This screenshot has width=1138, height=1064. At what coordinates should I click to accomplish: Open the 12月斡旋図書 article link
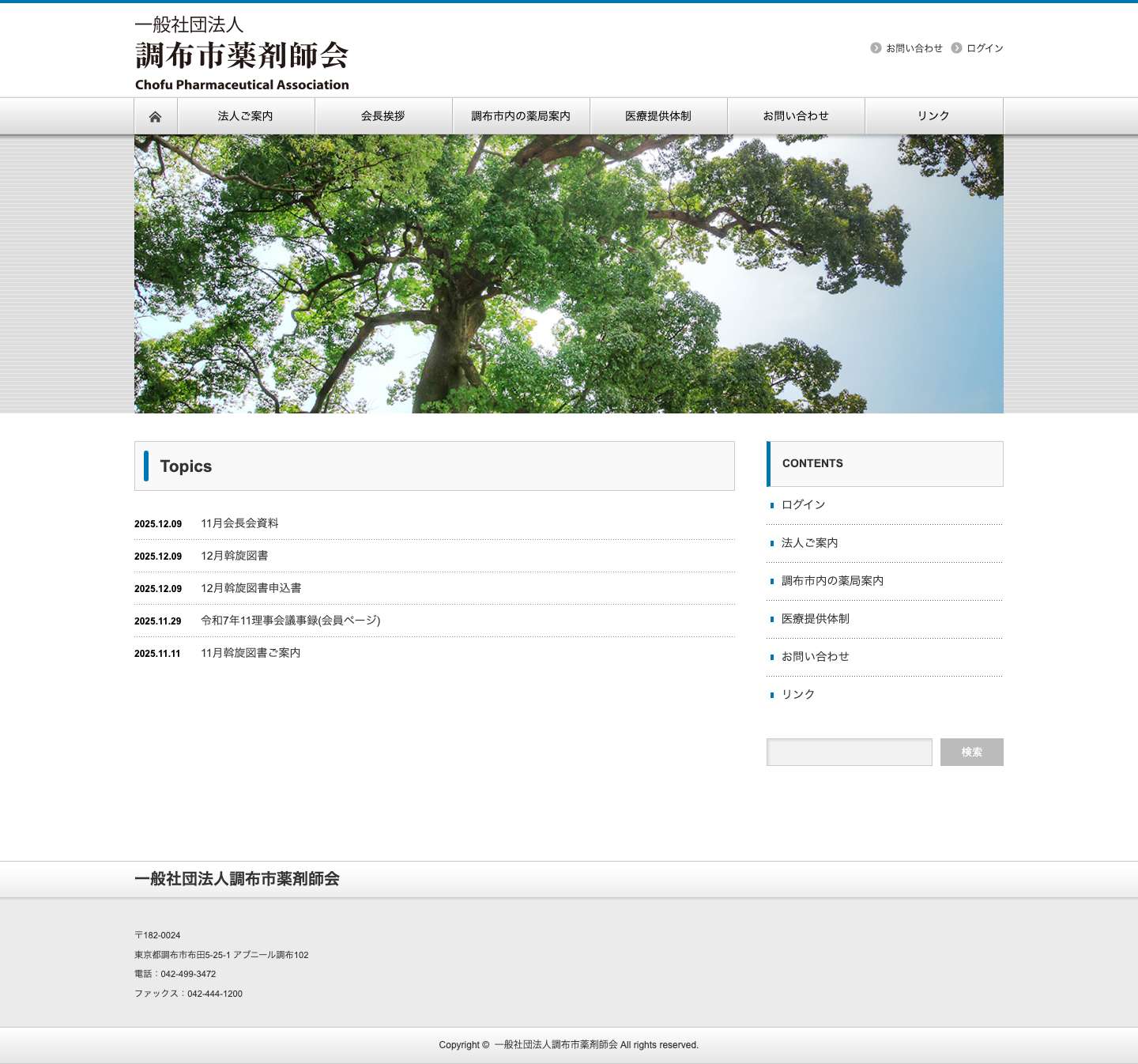point(235,556)
